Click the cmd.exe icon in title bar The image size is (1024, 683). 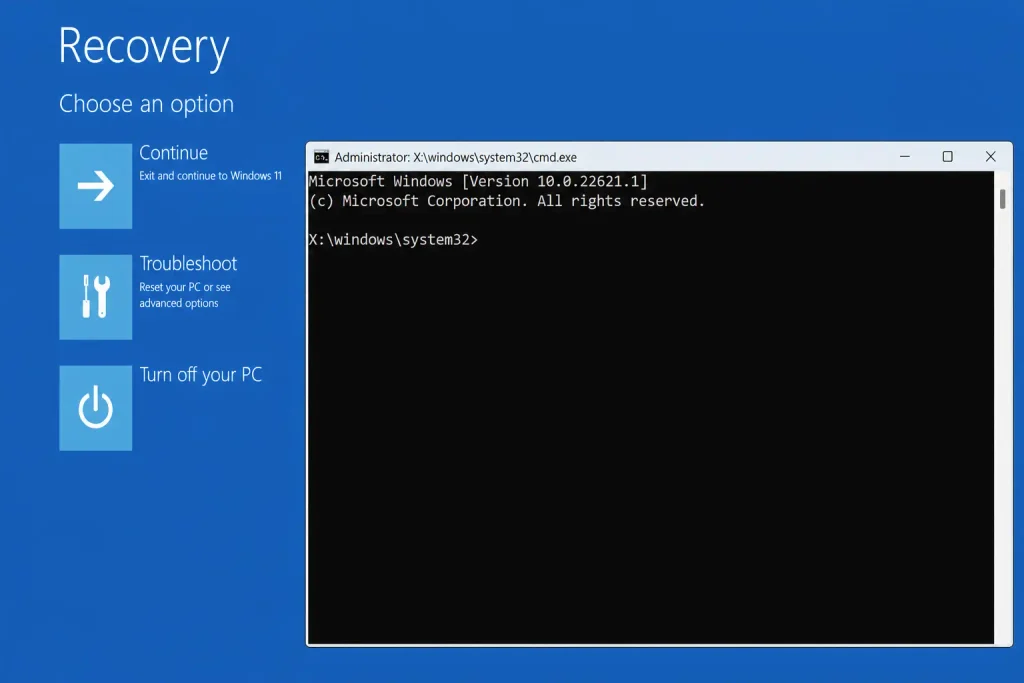point(321,157)
